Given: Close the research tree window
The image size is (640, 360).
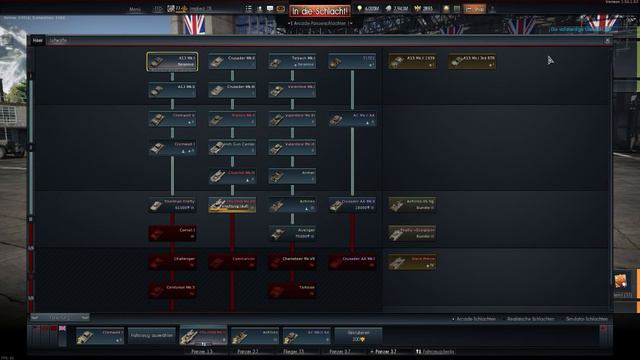Looking at the screenshot, I should [607, 40].
